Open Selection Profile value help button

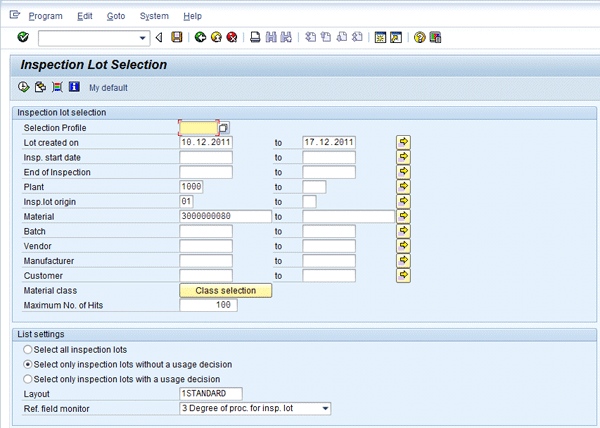coord(224,128)
